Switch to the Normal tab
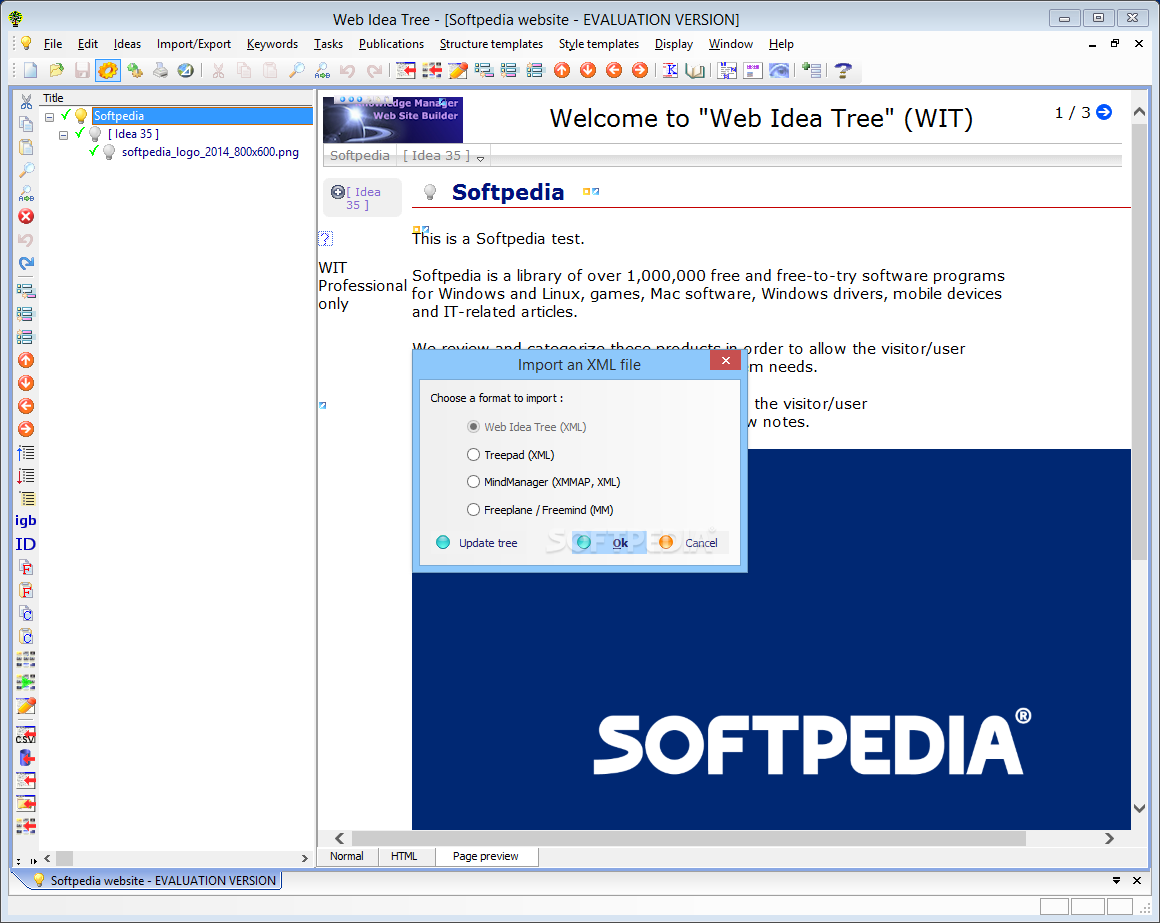This screenshot has height=923, width=1160. 347,856
